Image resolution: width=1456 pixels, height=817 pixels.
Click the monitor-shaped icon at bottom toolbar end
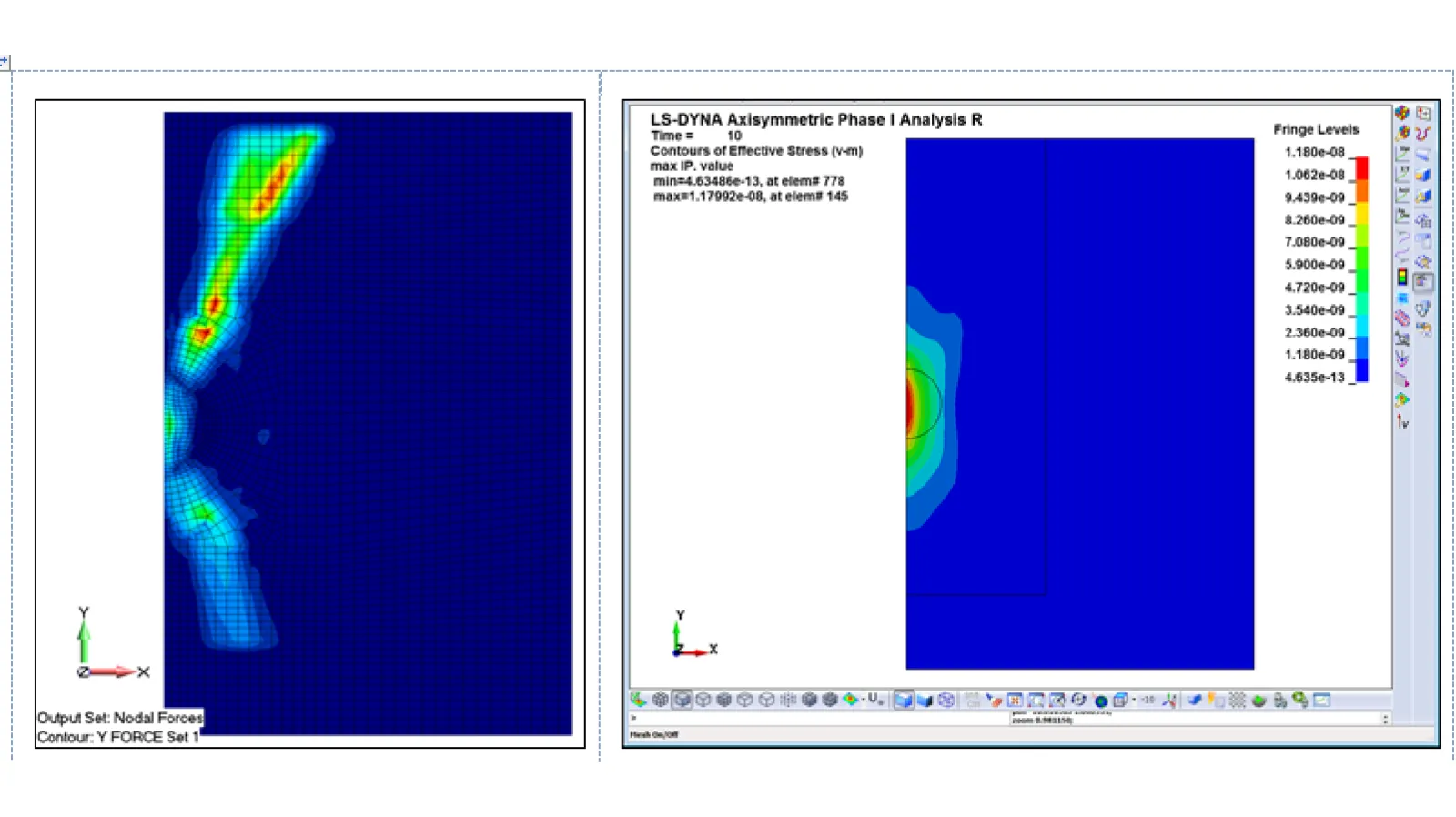pyautogui.click(x=1321, y=700)
